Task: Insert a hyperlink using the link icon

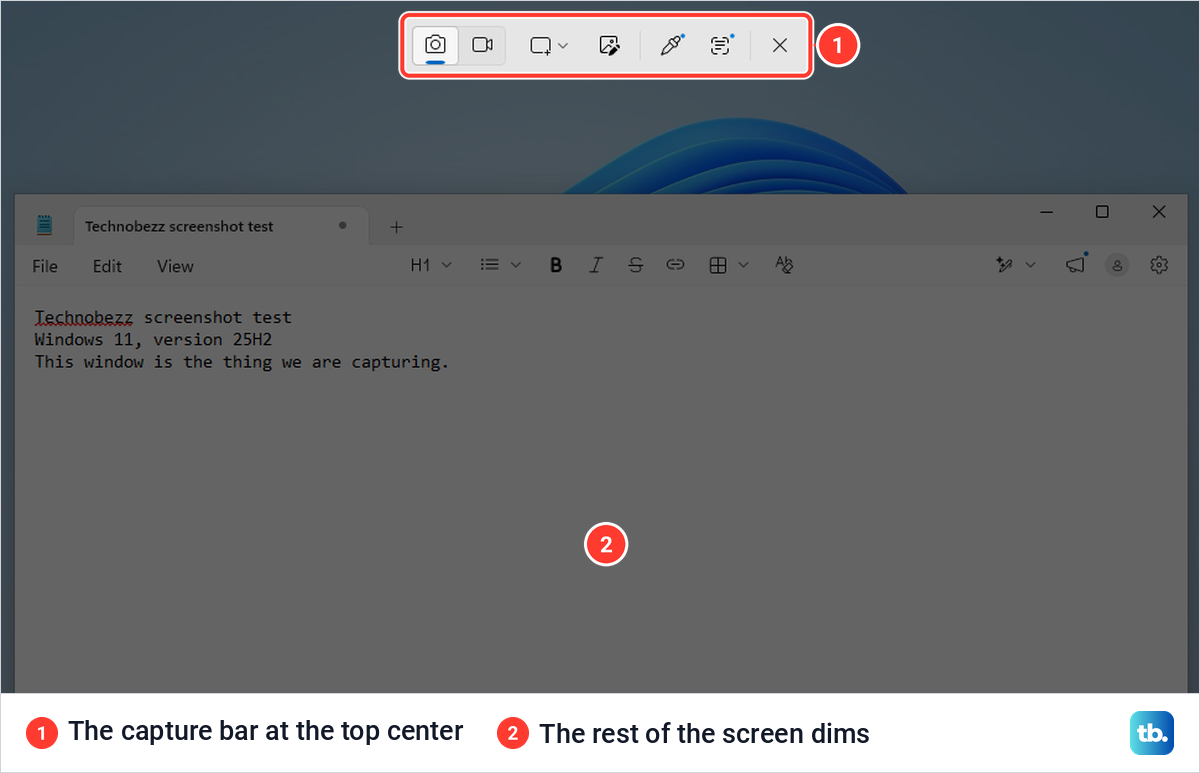Action: click(x=676, y=265)
